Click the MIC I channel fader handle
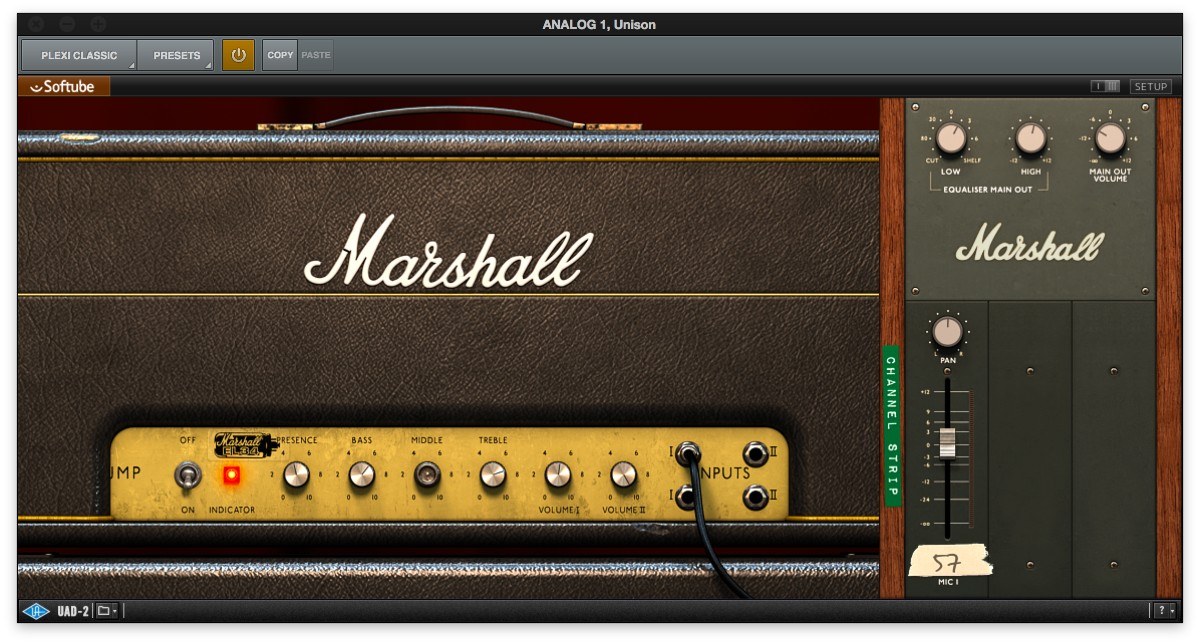Screen dimensions: 1200x644 [x=947, y=444]
